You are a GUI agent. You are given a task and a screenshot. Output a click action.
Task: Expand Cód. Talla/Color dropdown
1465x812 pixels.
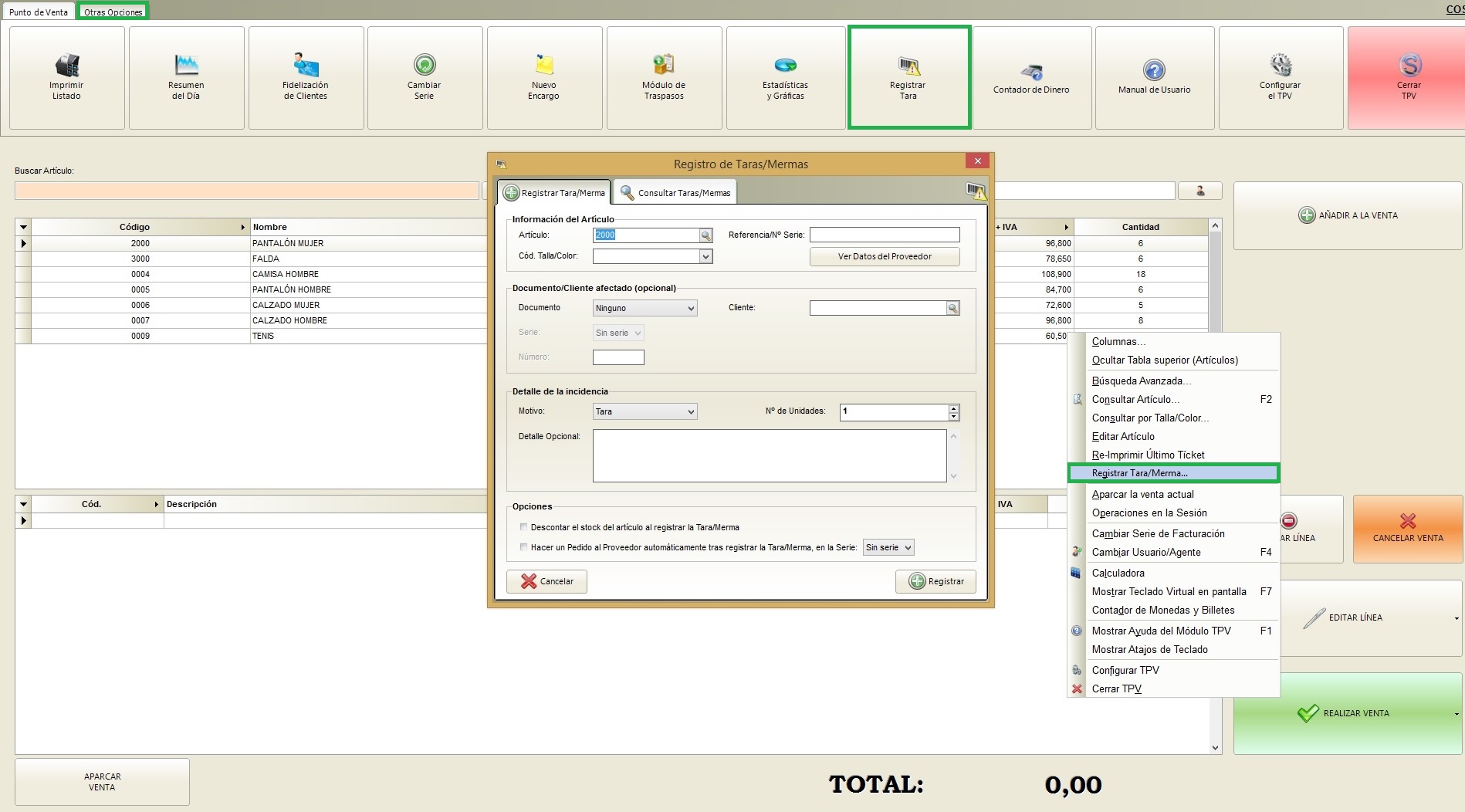pos(705,256)
